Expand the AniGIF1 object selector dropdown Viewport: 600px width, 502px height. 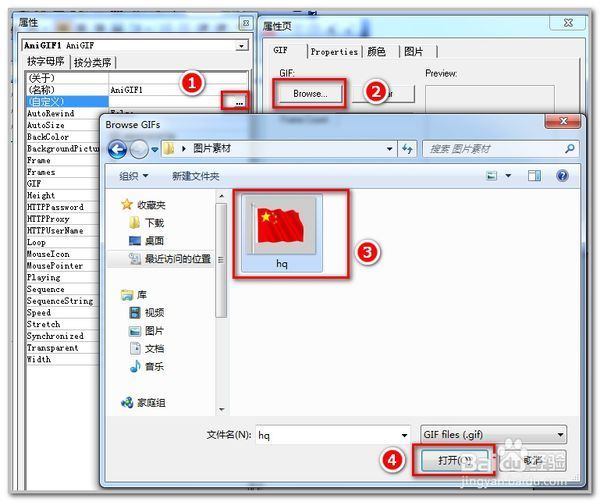click(241, 46)
